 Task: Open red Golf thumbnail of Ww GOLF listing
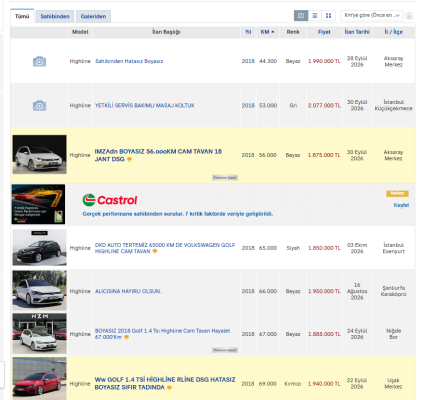(x=39, y=378)
